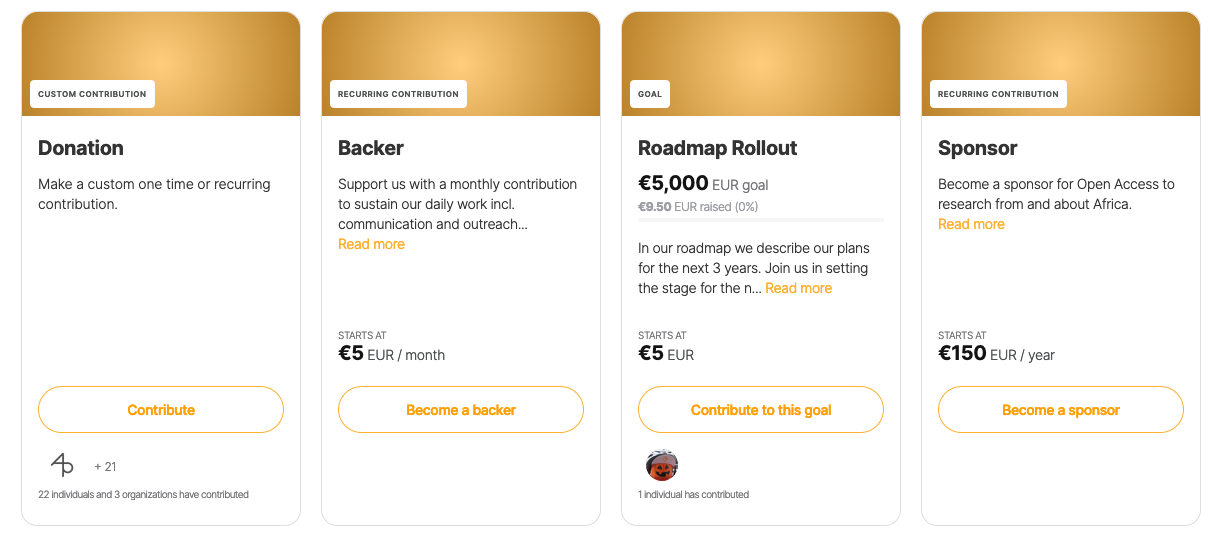The width and height of the screenshot is (1212, 540).
Task: Click the pumpkin avatar under Roadmap Rollout
Action: [x=662, y=465]
